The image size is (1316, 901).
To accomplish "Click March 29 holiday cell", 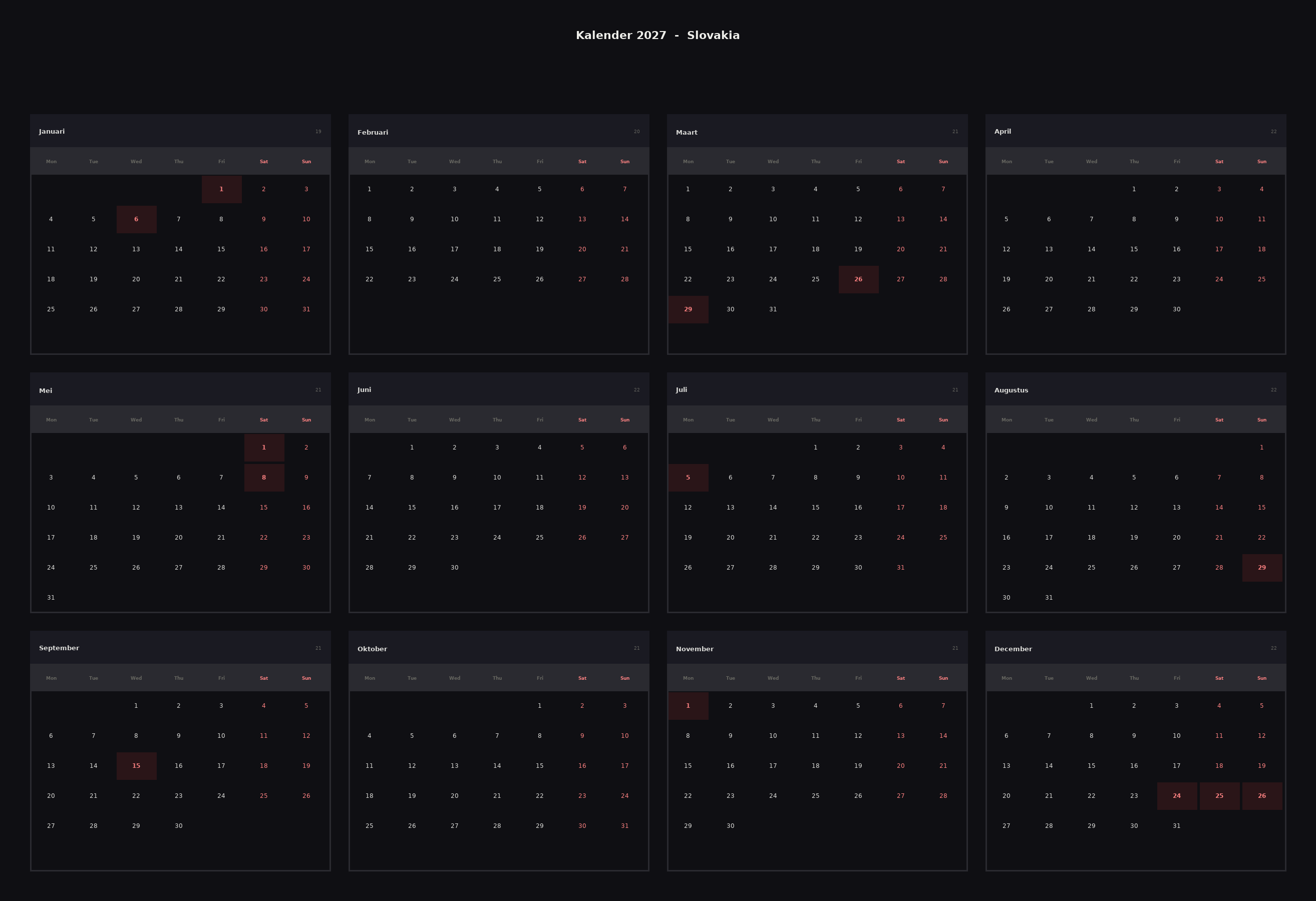I will coord(688,309).
